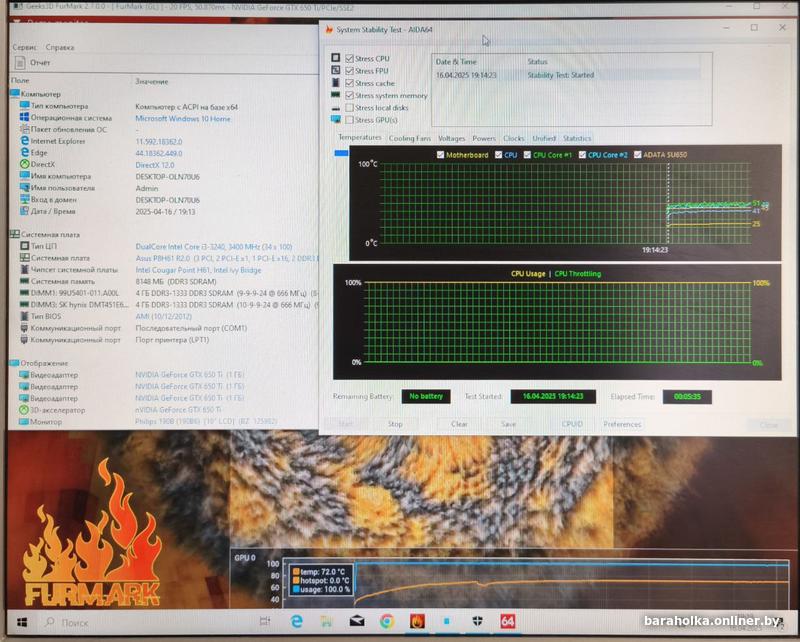Open stability test Preferences
This screenshot has height=642, width=800.
coord(622,424)
